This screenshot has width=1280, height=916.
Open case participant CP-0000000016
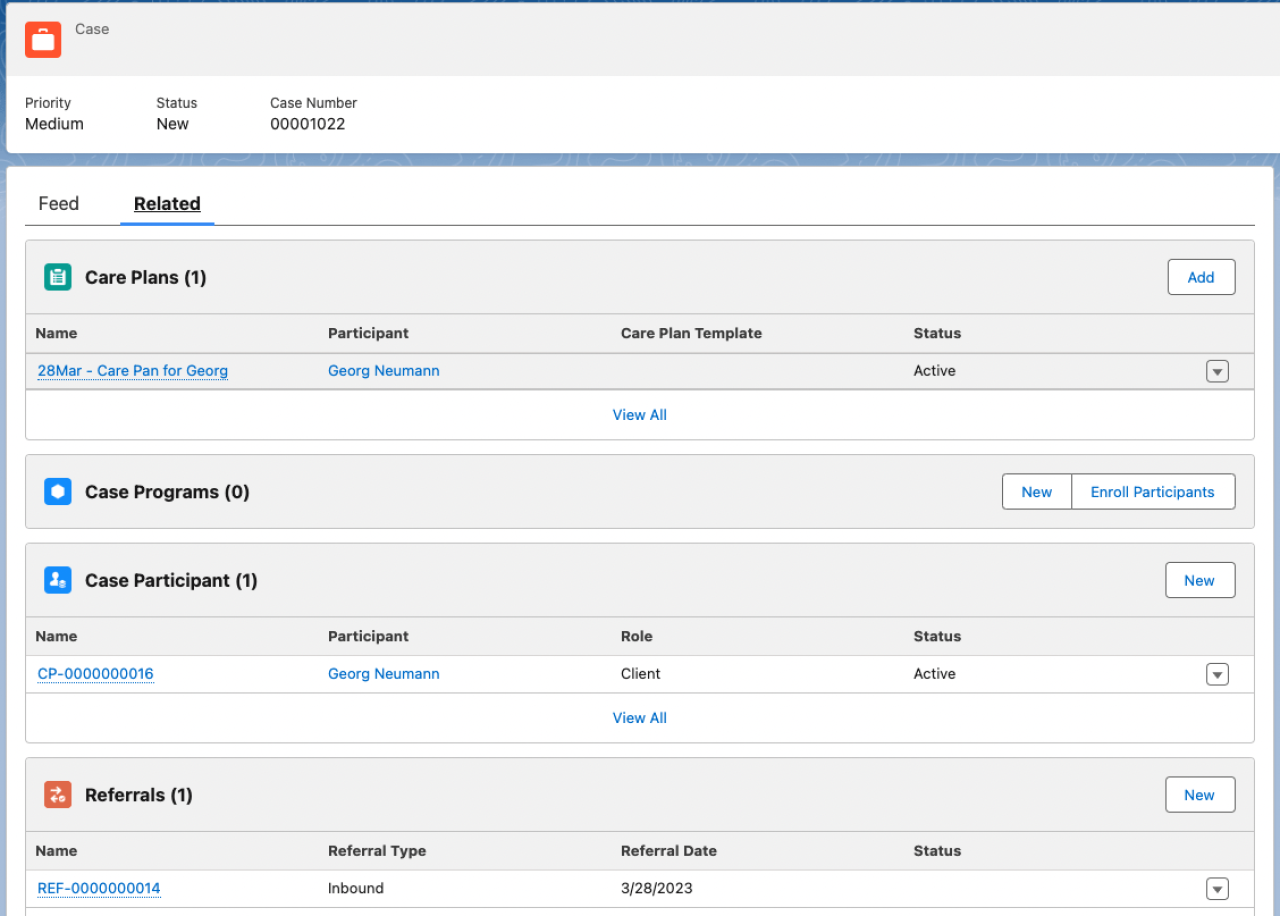(96, 674)
